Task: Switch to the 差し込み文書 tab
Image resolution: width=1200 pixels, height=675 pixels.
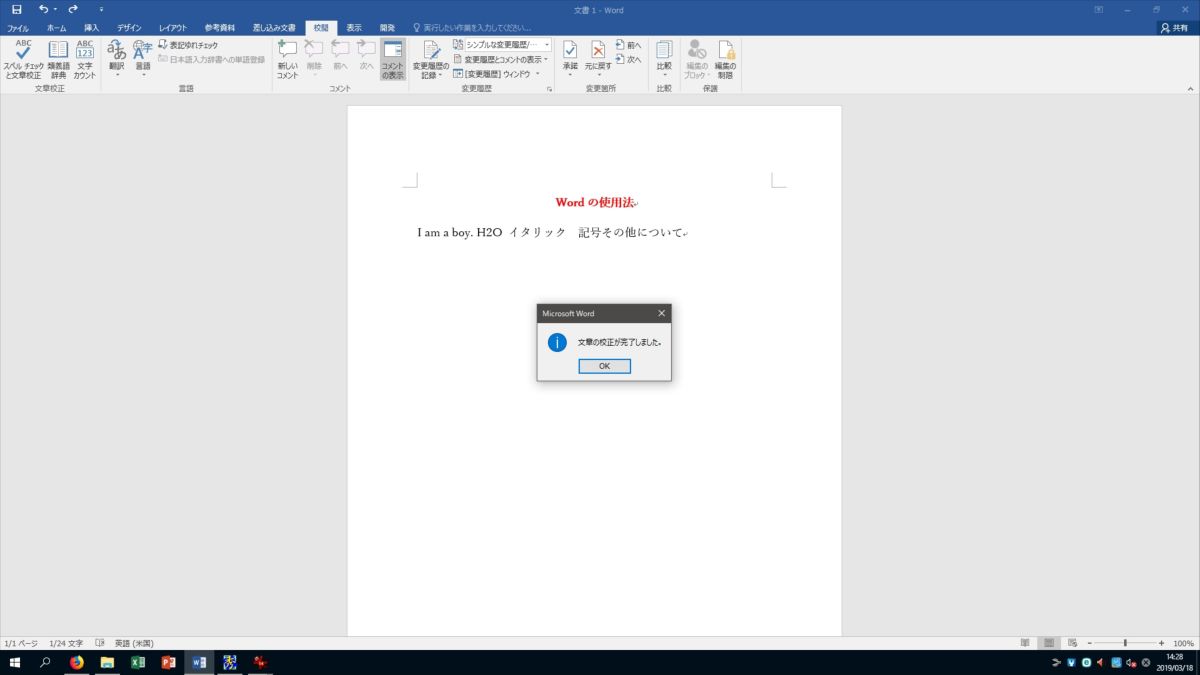Action: click(x=273, y=28)
